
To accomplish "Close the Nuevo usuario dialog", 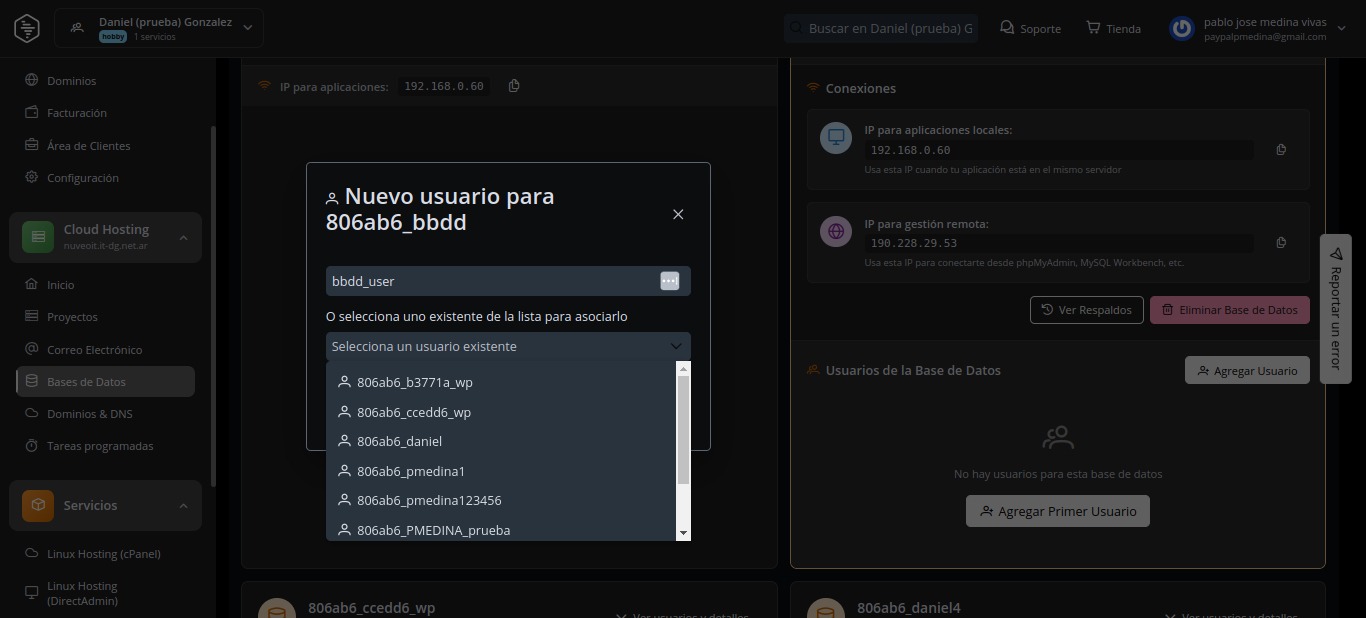I will (678, 214).
